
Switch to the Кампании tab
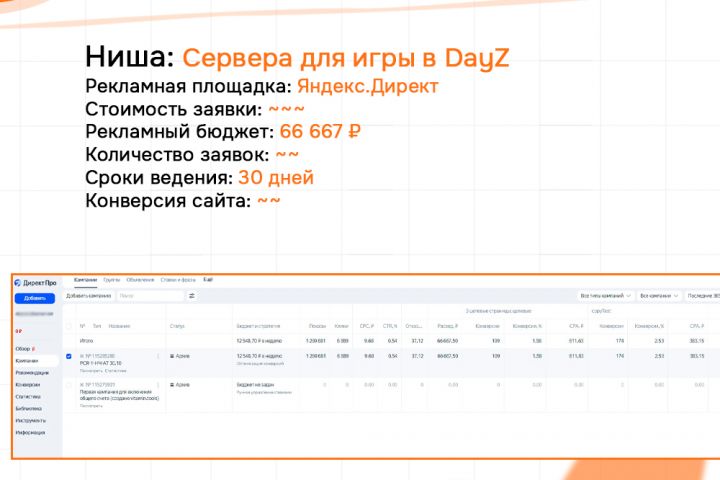(x=85, y=280)
